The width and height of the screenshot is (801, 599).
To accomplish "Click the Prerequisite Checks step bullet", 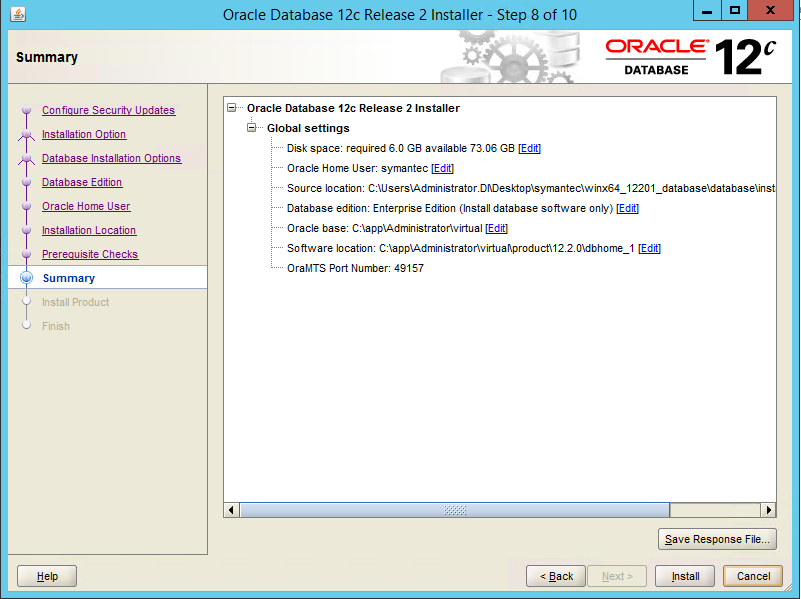I will [x=27, y=254].
